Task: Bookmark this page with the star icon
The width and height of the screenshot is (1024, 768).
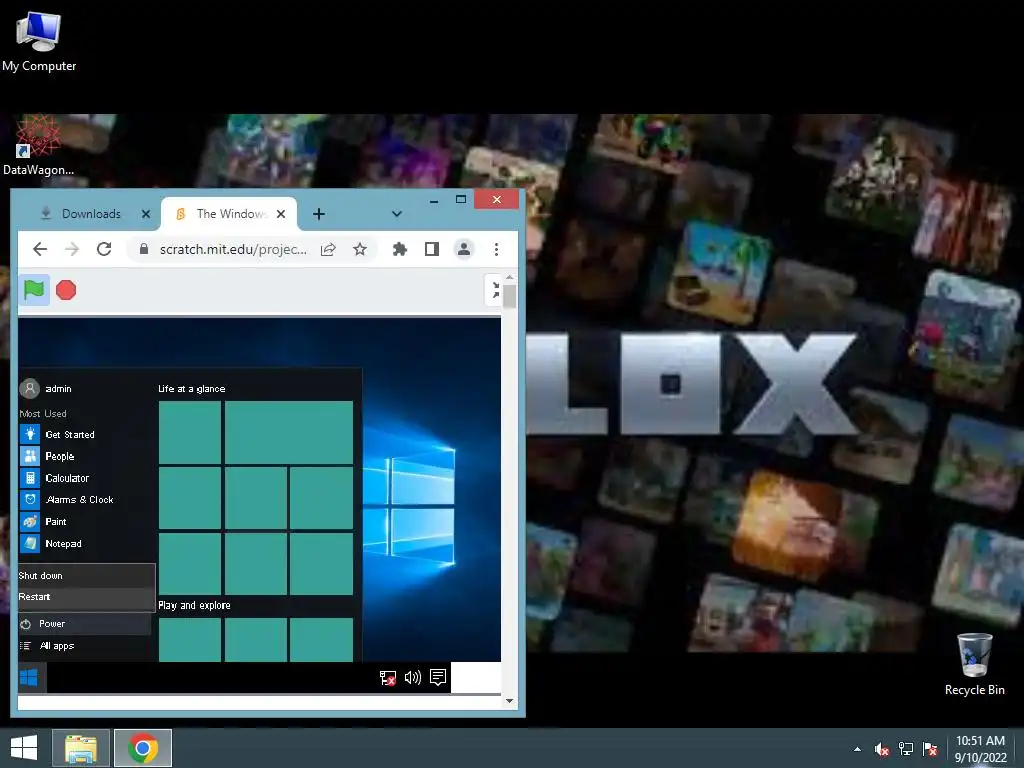Action: [360, 249]
